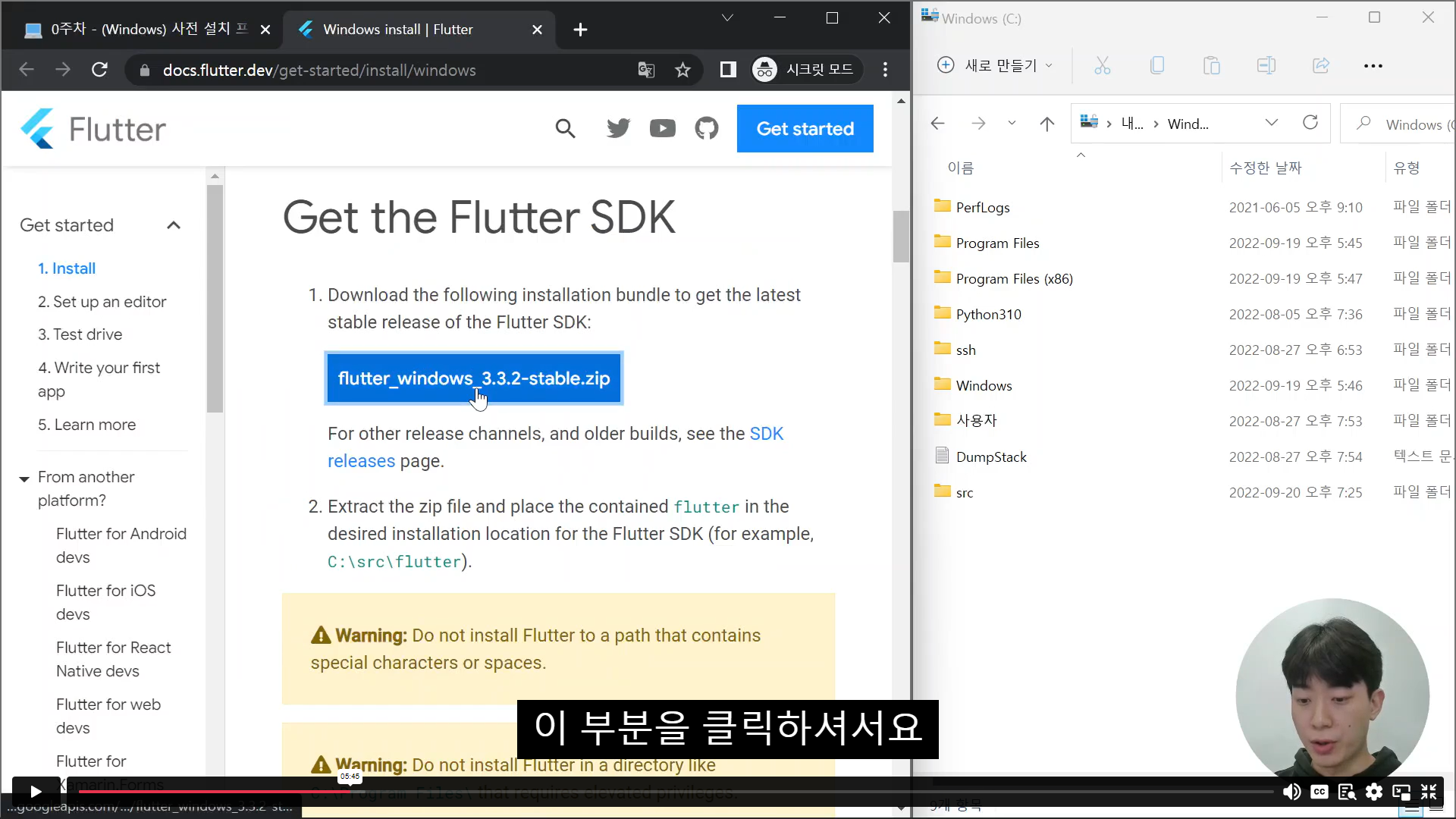Open Chrome tab search dropdown arrow

tap(727, 17)
